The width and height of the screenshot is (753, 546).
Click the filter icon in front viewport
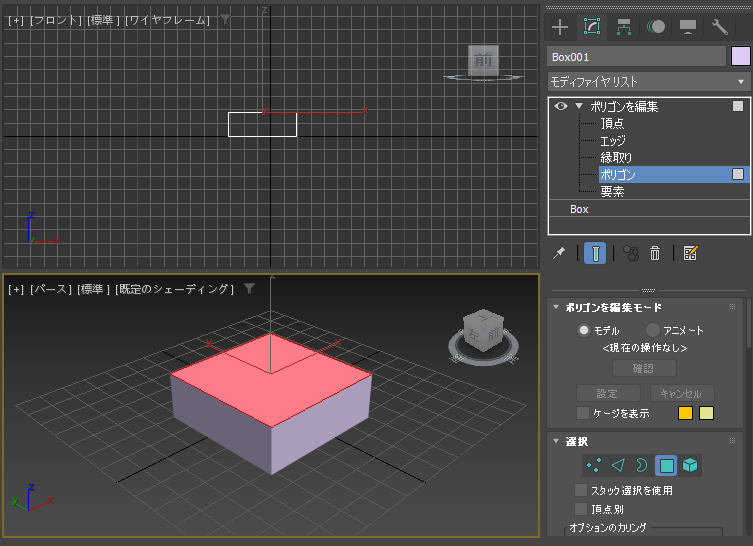coord(225,19)
